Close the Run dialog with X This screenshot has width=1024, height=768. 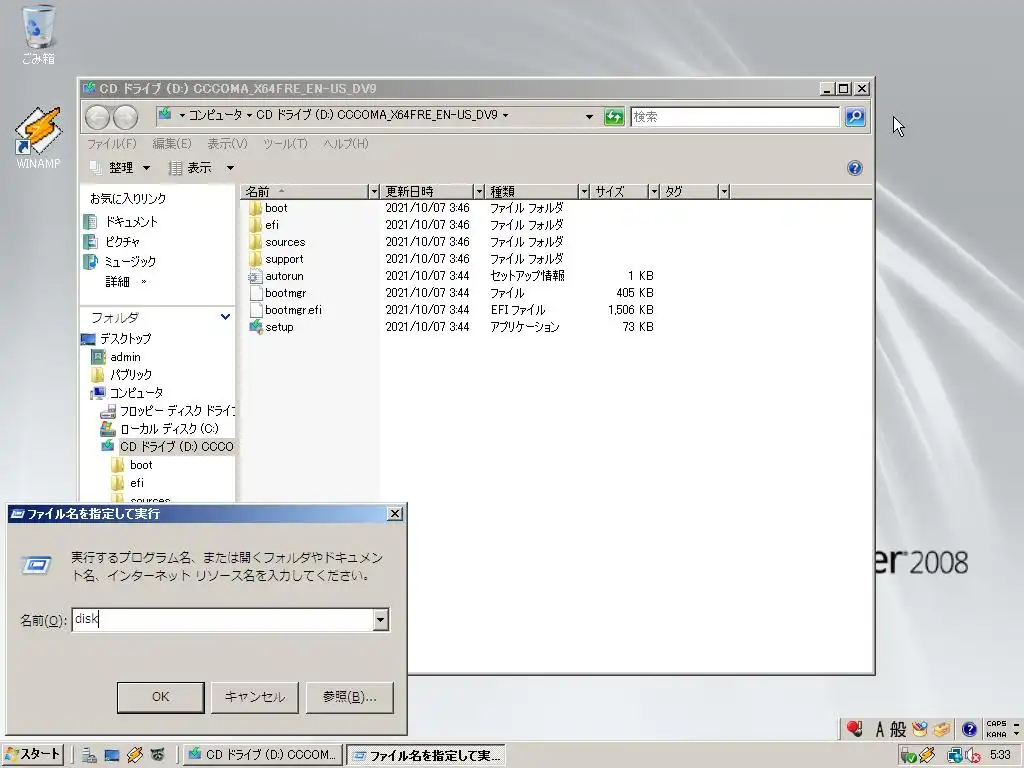[x=395, y=514]
